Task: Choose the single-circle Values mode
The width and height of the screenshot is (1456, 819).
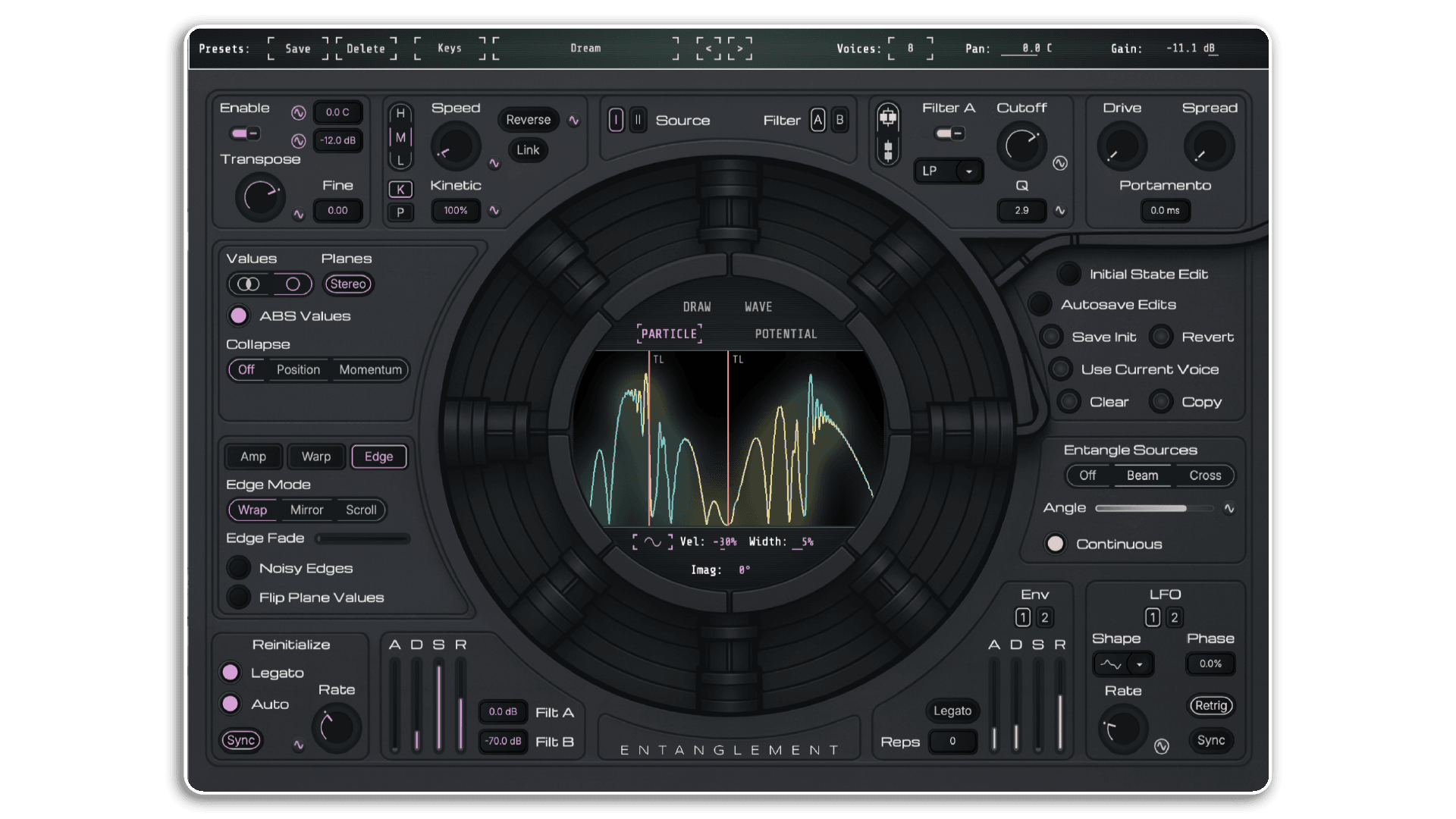Action: tap(293, 284)
